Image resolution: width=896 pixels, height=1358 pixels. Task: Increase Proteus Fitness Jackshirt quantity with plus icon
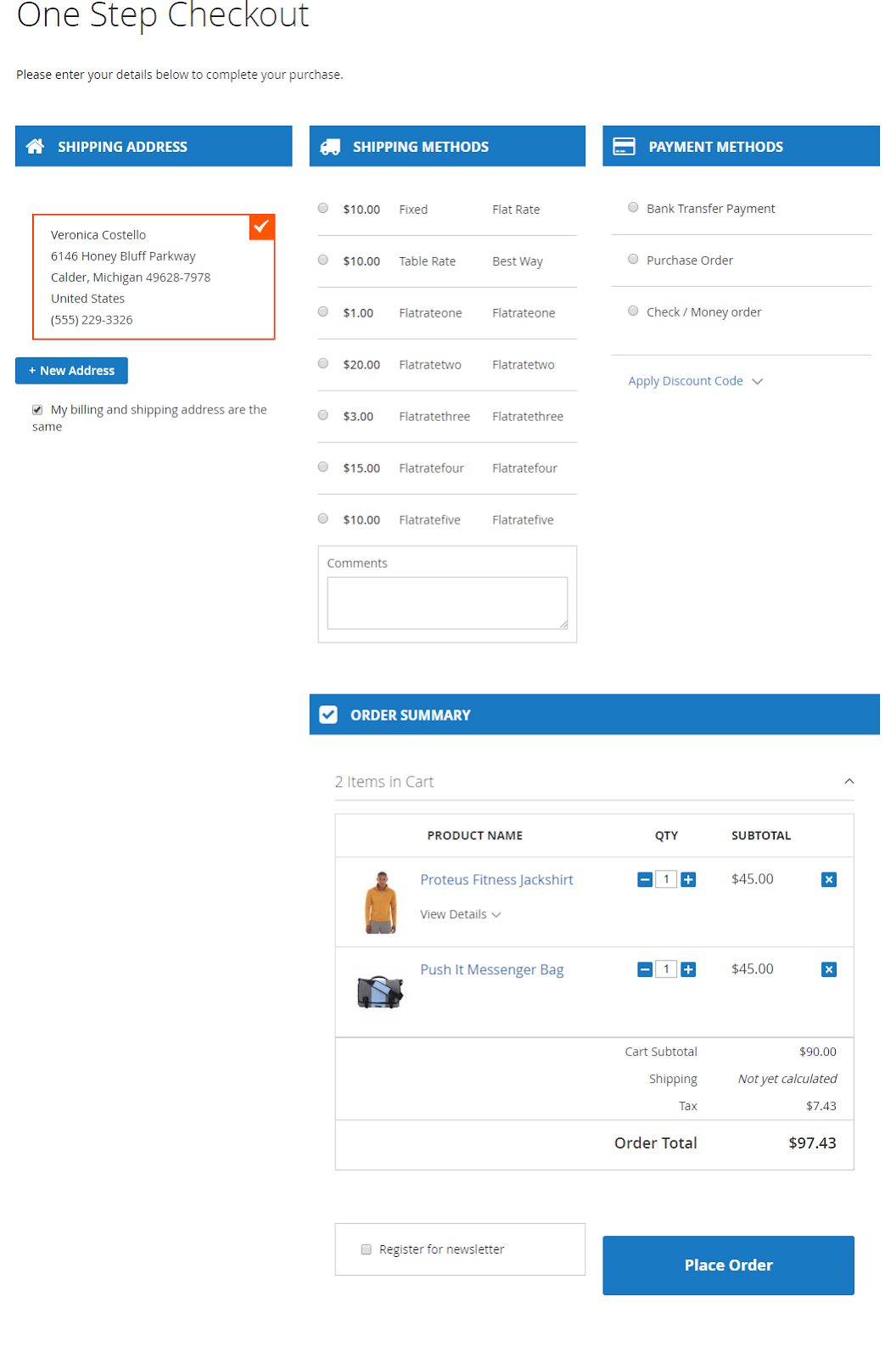688,880
